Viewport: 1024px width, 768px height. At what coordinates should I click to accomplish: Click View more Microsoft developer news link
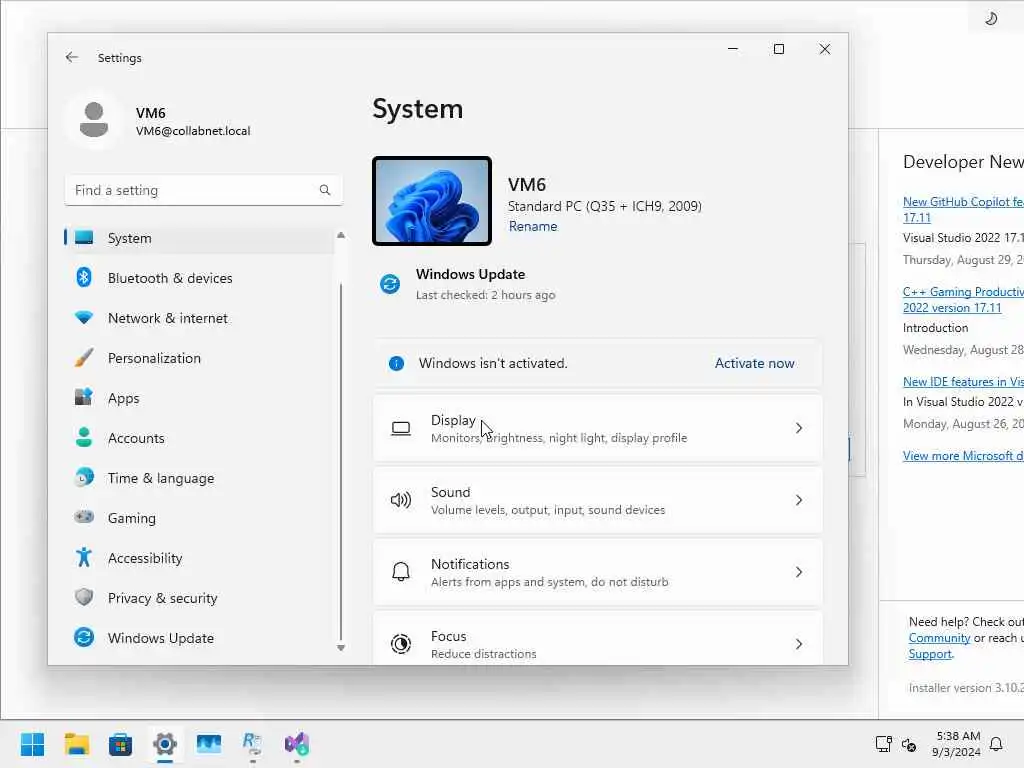click(x=963, y=456)
